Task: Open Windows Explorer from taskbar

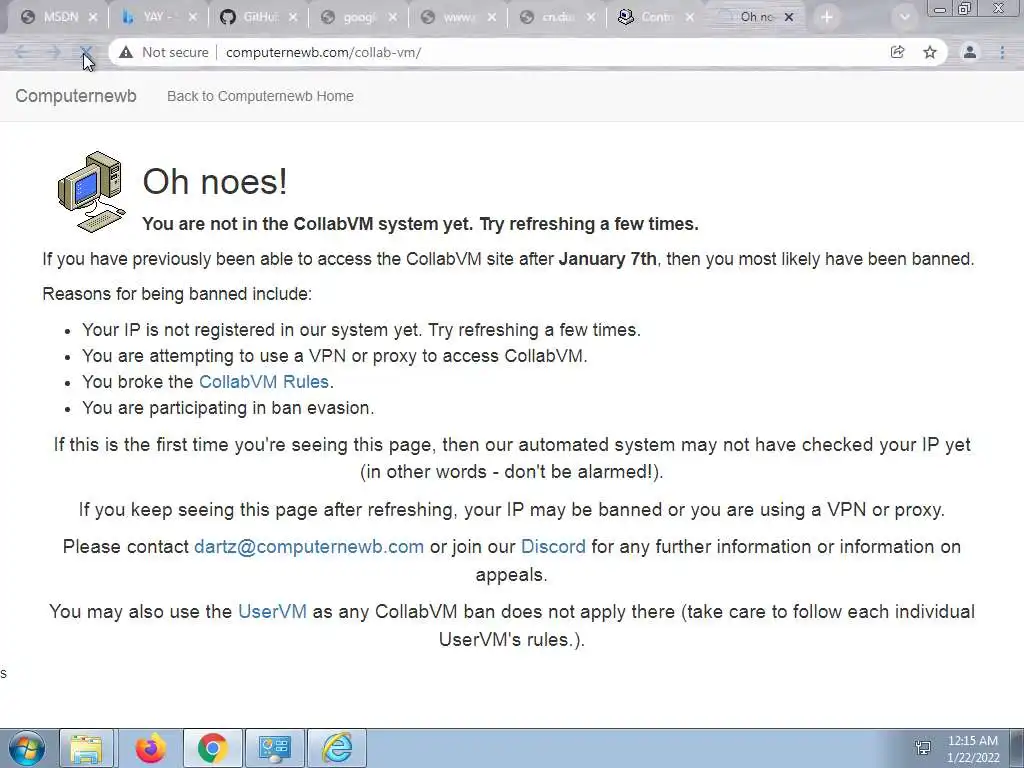Action: [x=86, y=748]
